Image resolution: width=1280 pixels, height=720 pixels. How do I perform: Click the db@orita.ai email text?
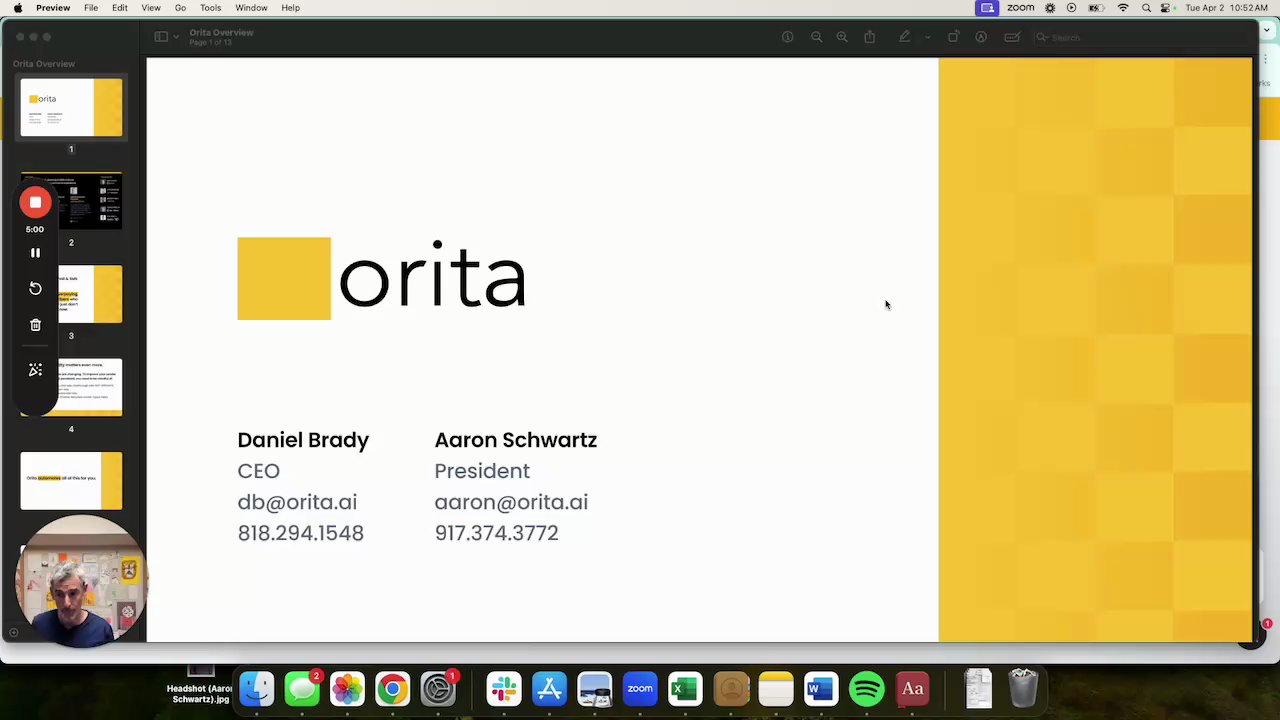point(297,502)
